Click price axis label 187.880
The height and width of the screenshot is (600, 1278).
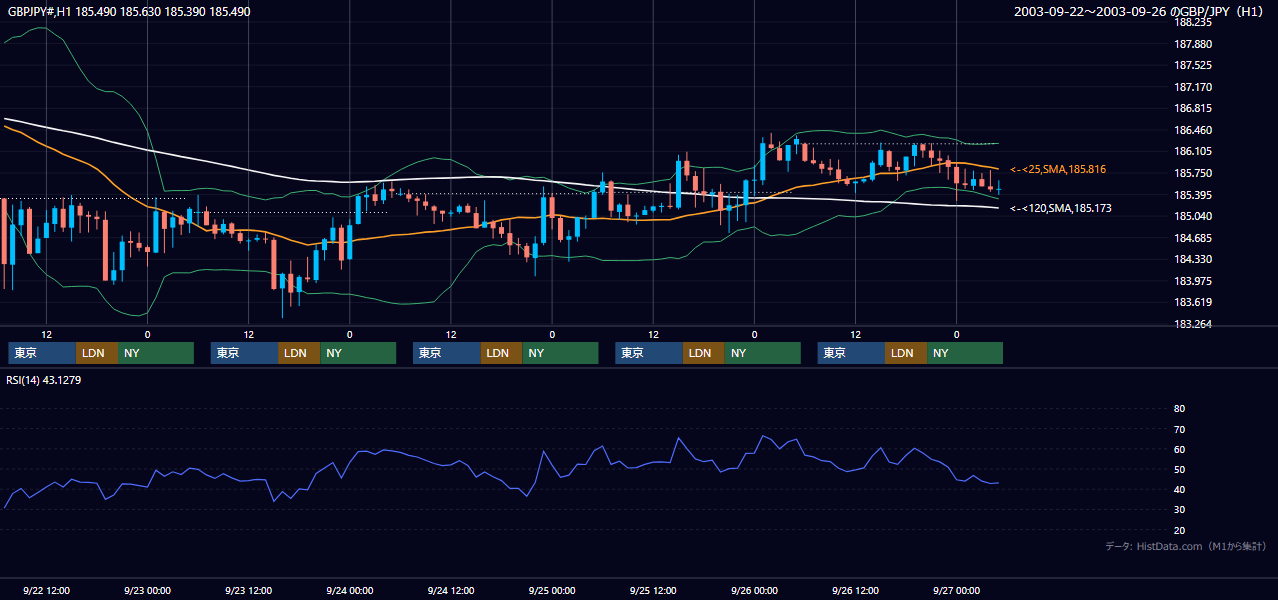click(1193, 44)
